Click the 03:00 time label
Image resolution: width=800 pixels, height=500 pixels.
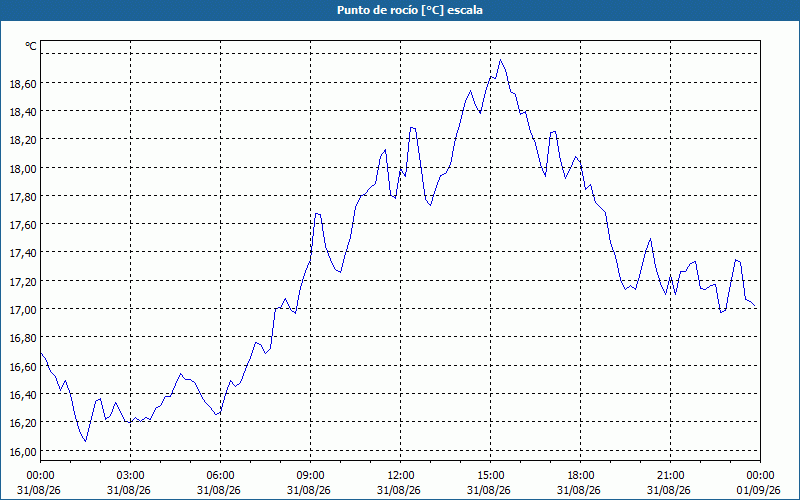point(130,476)
